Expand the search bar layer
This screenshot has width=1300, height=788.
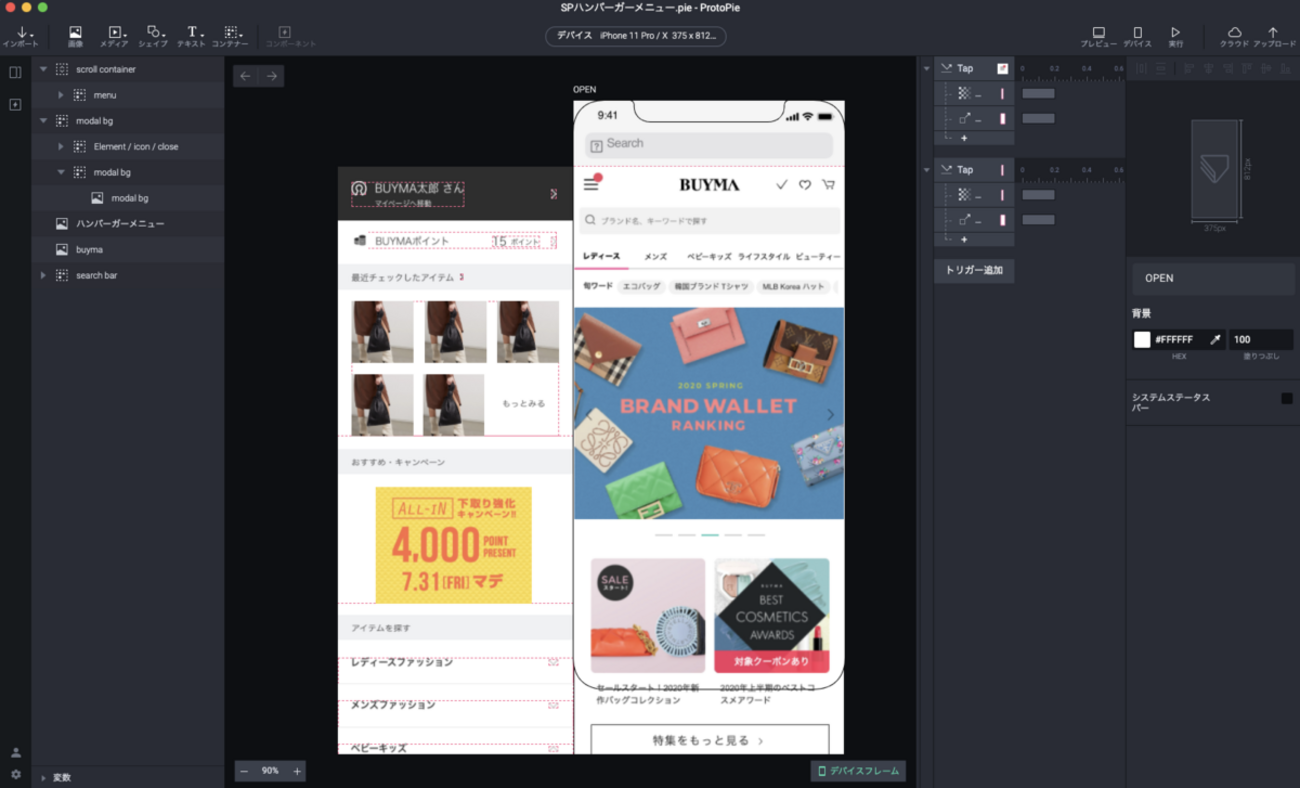[43, 275]
